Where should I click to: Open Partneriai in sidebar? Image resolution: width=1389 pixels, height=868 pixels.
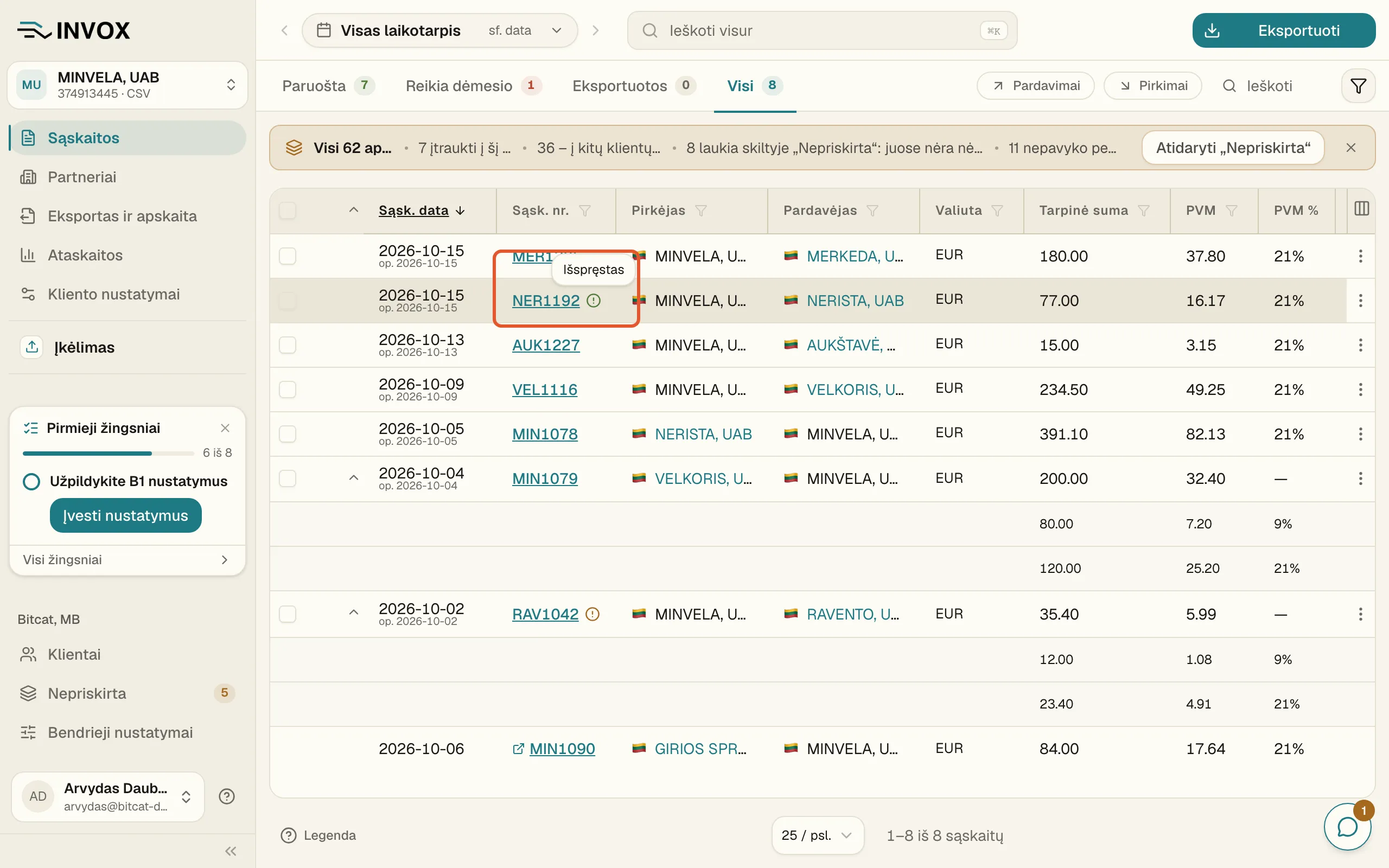click(82, 177)
